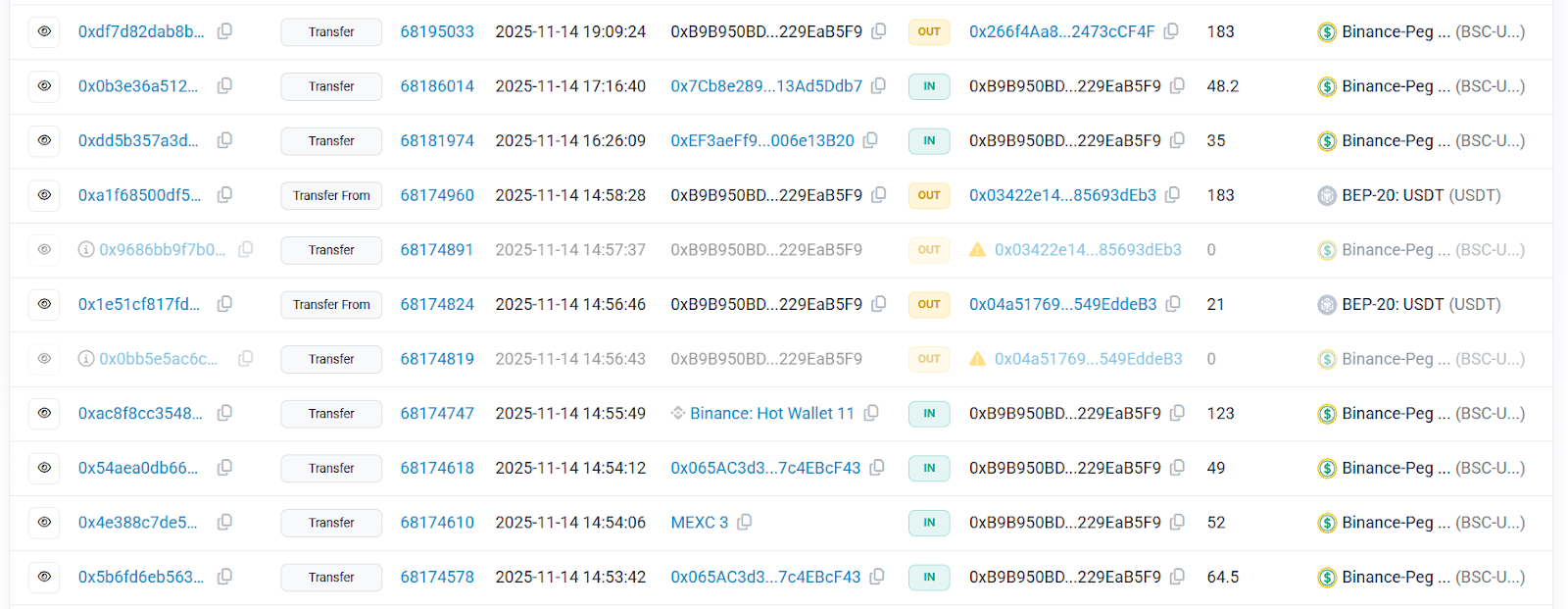Click BEP-20 USDT token icon in 183 row
Image resolution: width=1568 pixels, height=609 pixels.
tap(1327, 195)
